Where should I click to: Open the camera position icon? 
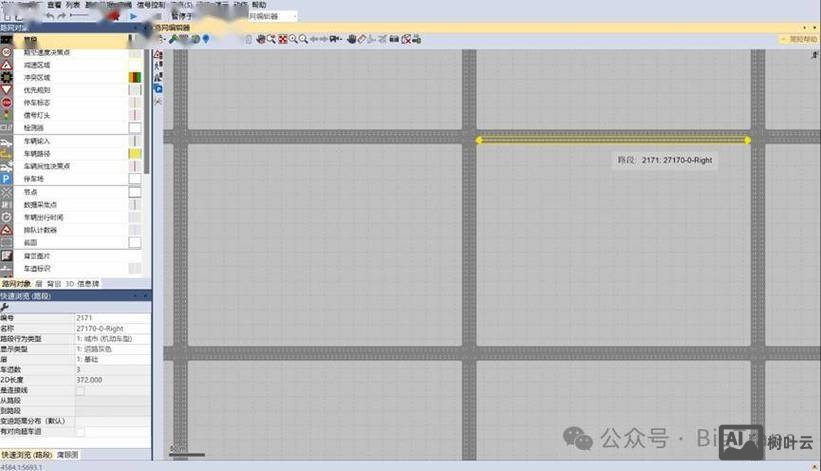tap(336, 39)
